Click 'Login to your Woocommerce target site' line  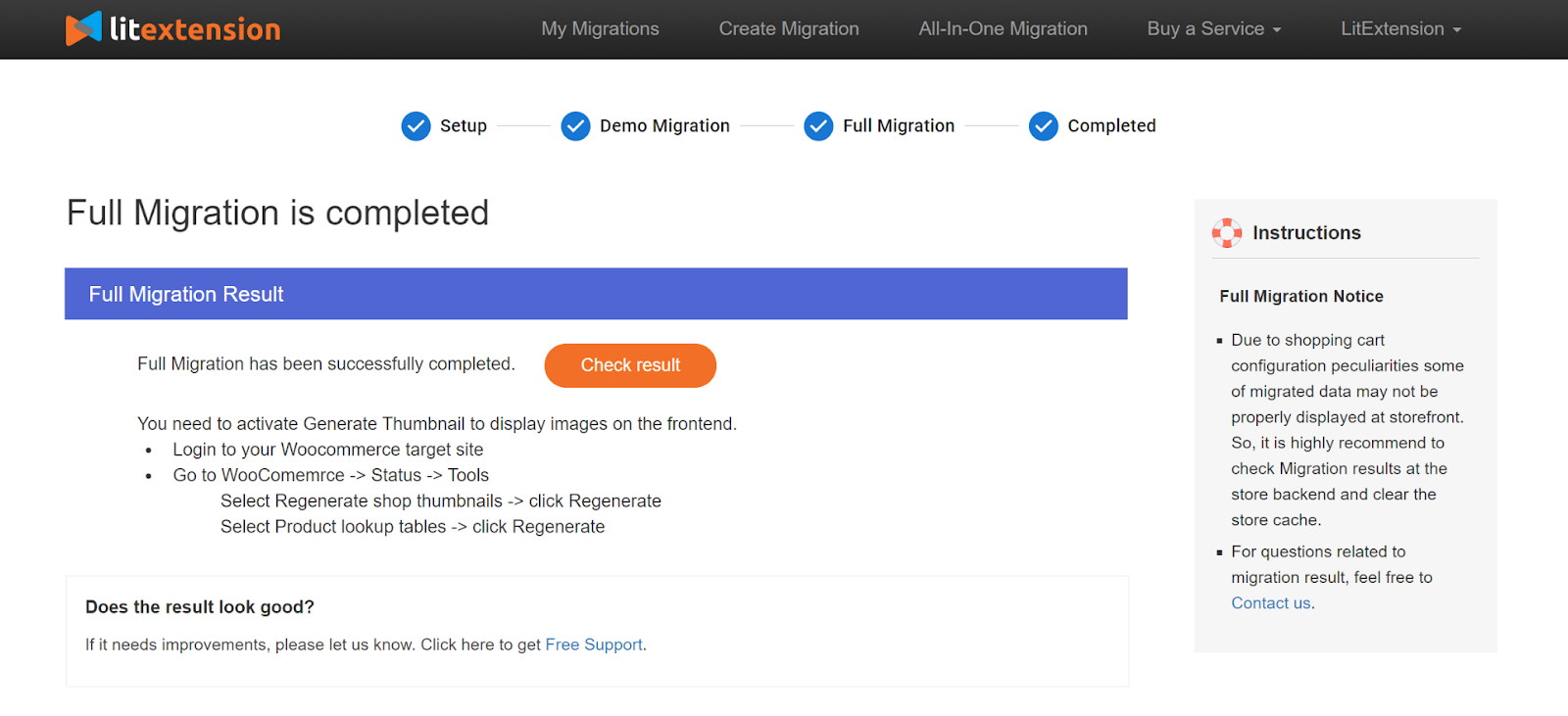click(x=328, y=450)
